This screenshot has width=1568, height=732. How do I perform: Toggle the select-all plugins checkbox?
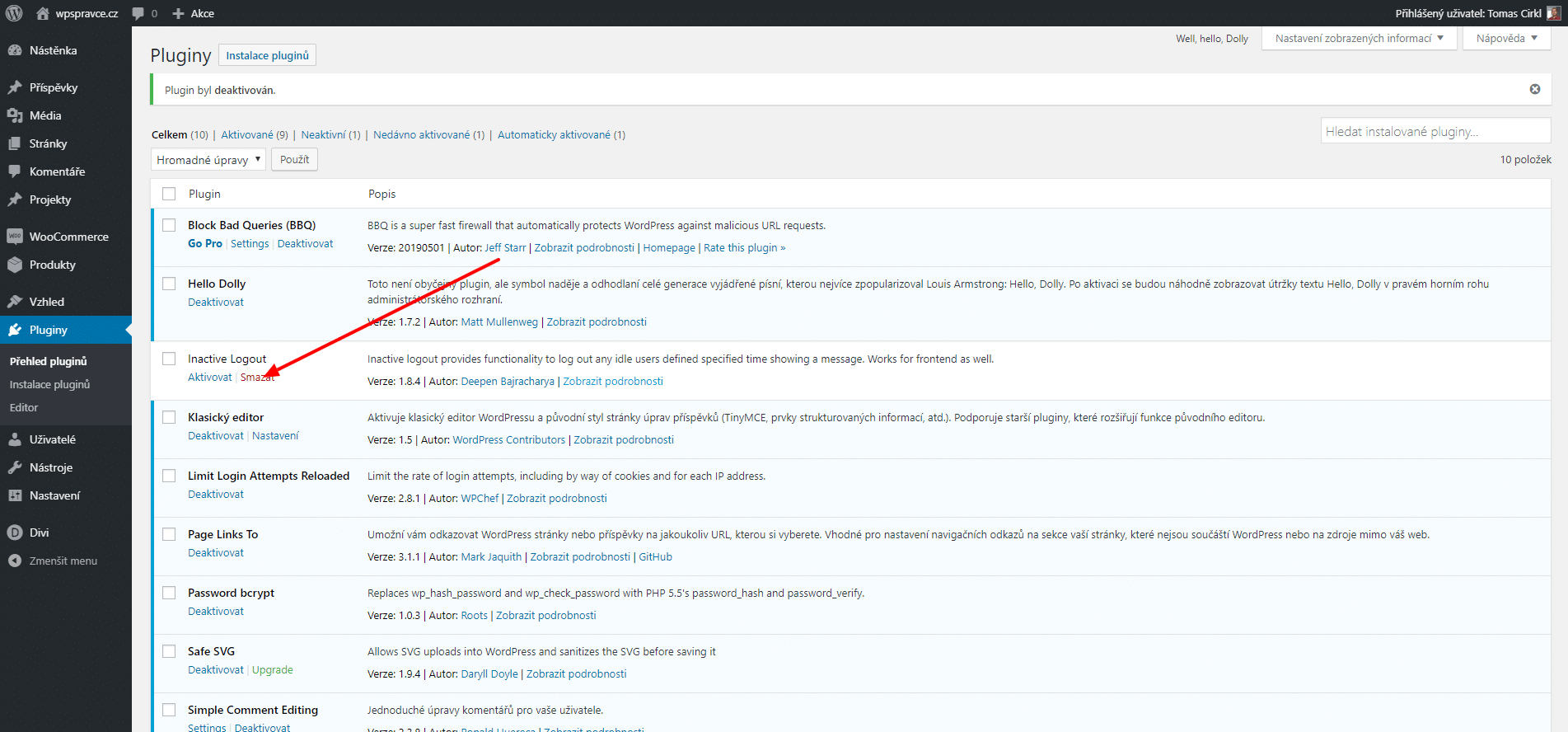pyautogui.click(x=169, y=194)
